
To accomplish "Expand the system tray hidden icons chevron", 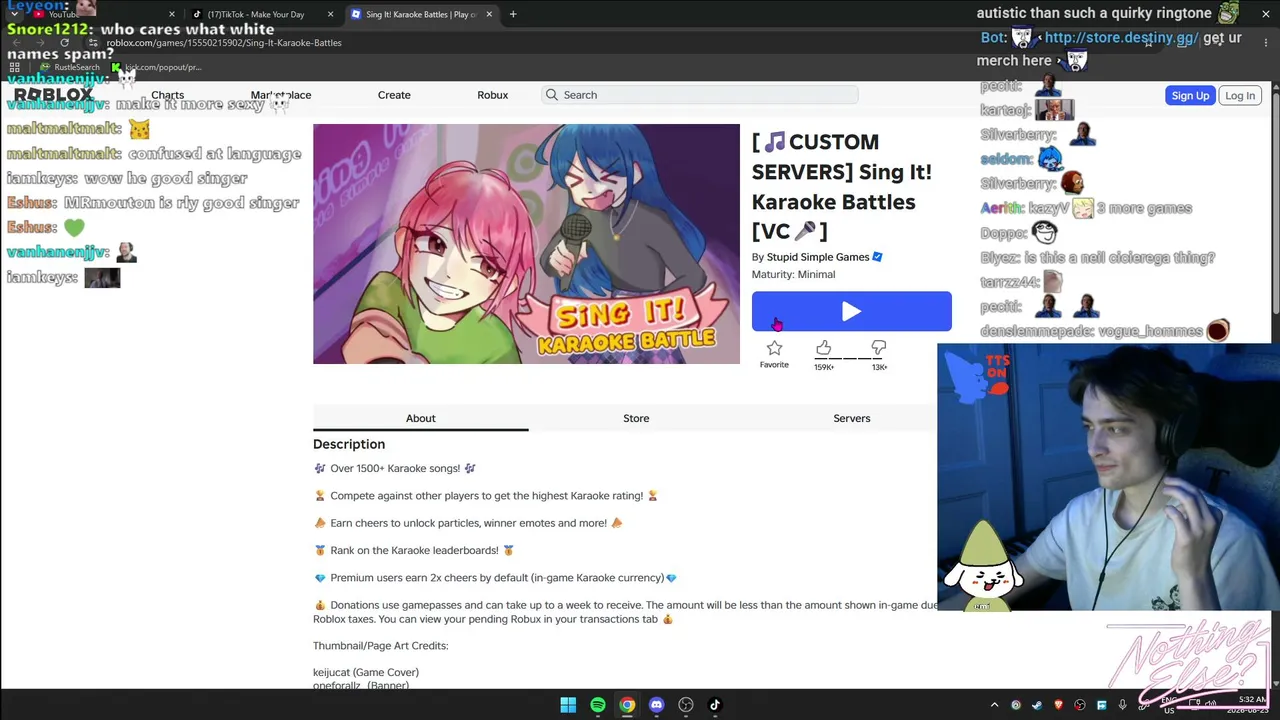I will coord(994,705).
